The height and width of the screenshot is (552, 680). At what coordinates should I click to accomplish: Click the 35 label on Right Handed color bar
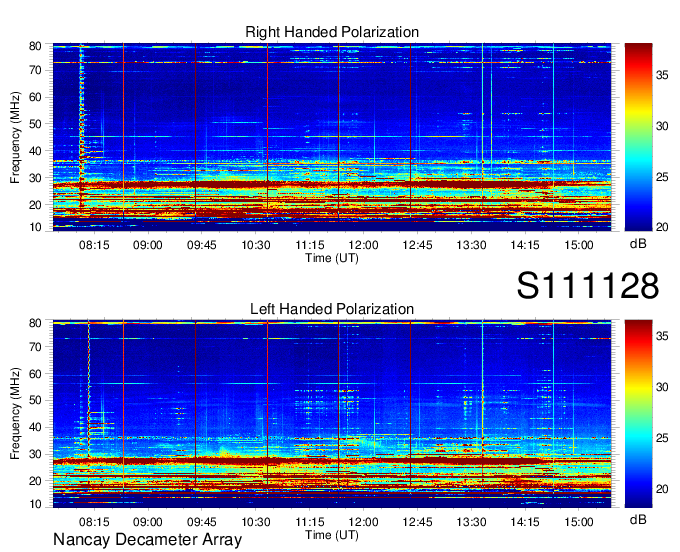[662, 75]
